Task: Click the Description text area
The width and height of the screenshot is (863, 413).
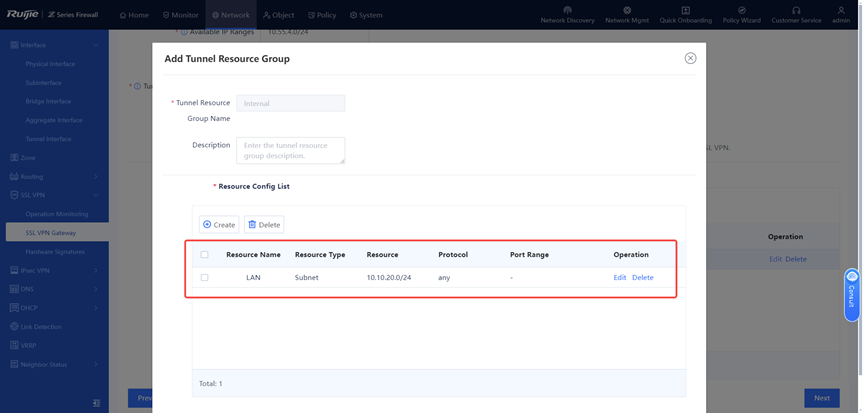Action: tap(290, 150)
